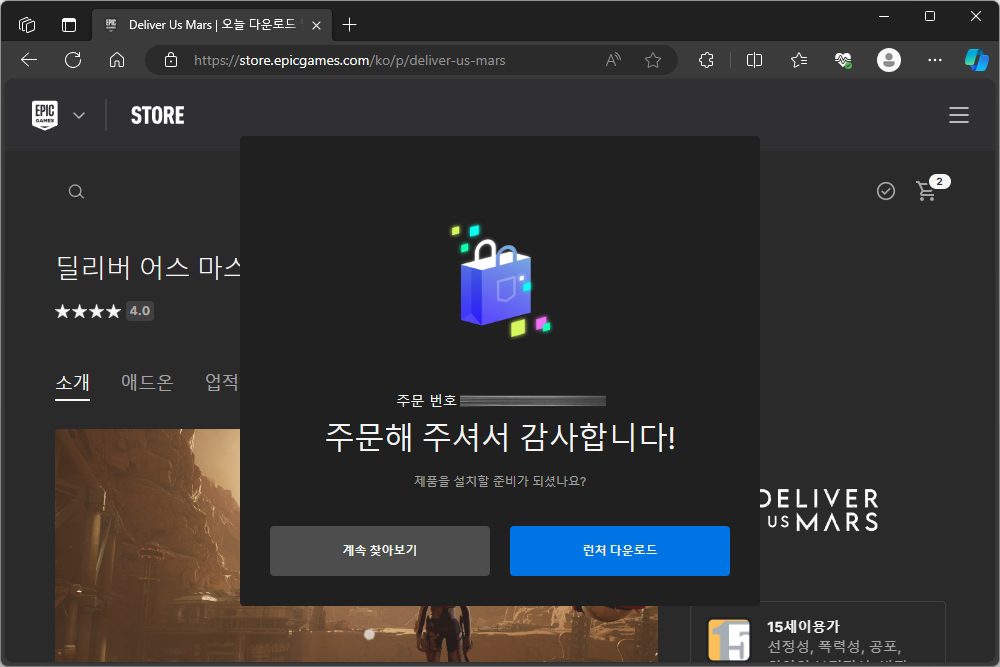Close the Deliver Us Mars tab
Viewport: 1000px width, 667px height.
pos(316,26)
